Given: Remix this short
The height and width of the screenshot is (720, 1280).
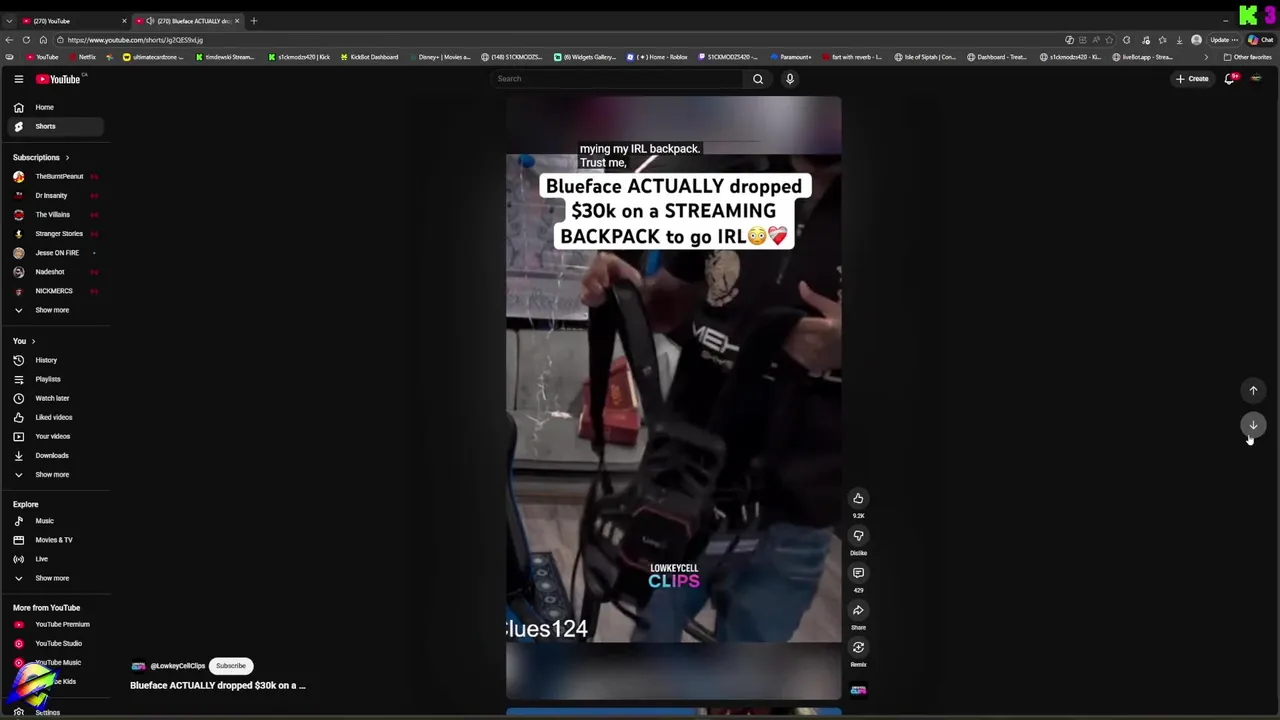Looking at the screenshot, I should [858, 647].
